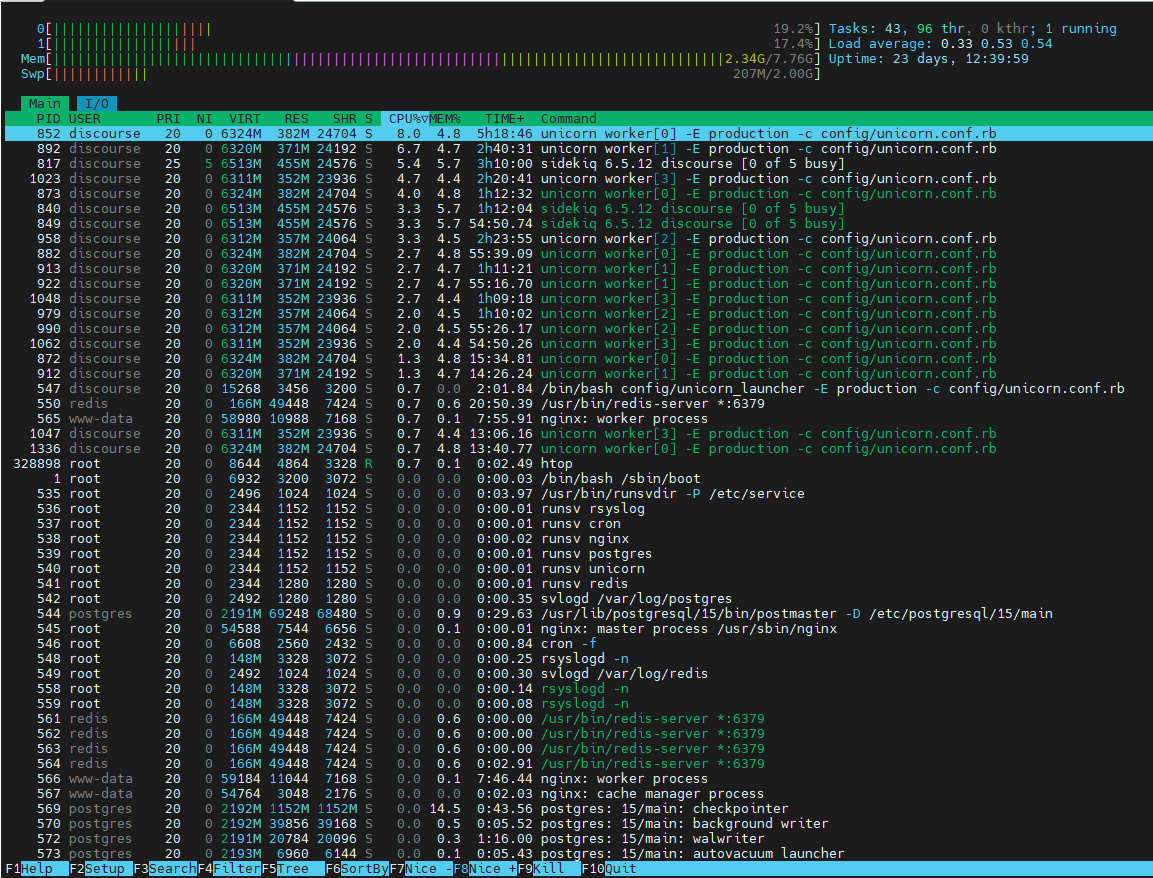Sort by PID column header
This screenshot has height=878, width=1153.
pyautogui.click(x=49, y=118)
